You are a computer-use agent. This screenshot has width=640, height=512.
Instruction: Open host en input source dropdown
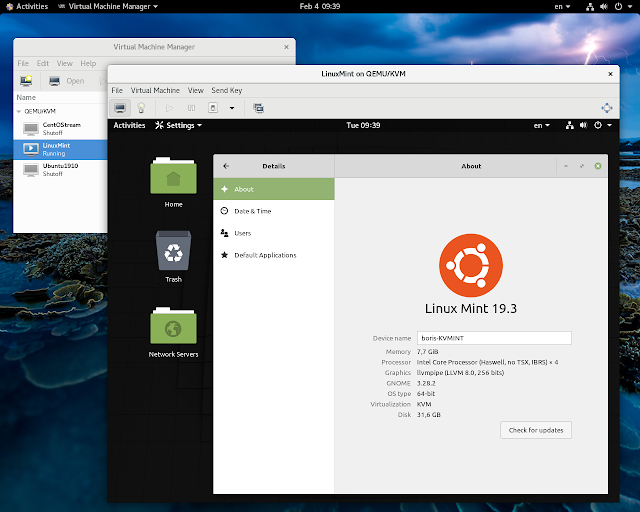click(x=562, y=6)
